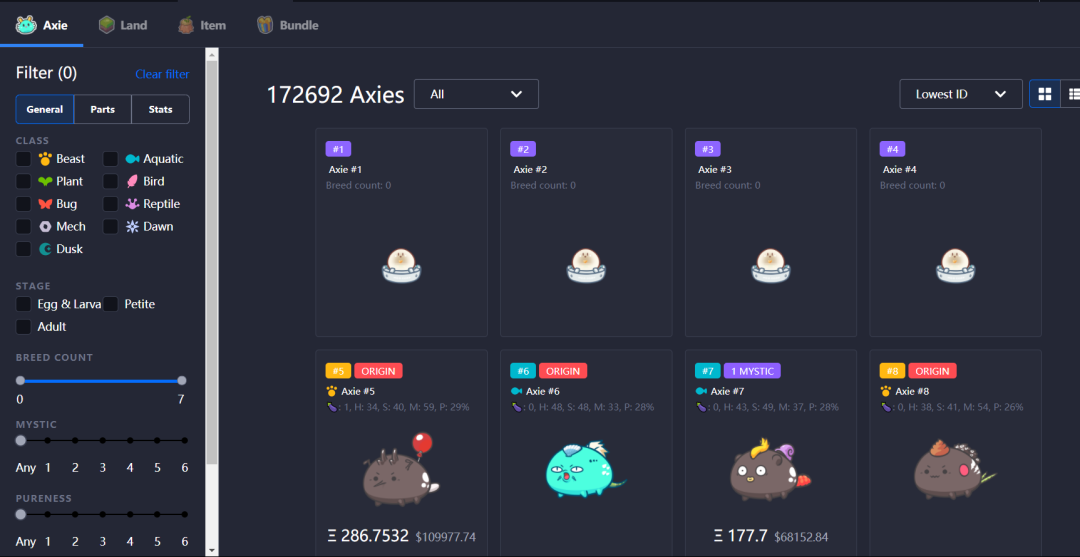Open the Axie #7 mystic image
This screenshot has width=1080, height=557.
pyautogui.click(x=771, y=470)
